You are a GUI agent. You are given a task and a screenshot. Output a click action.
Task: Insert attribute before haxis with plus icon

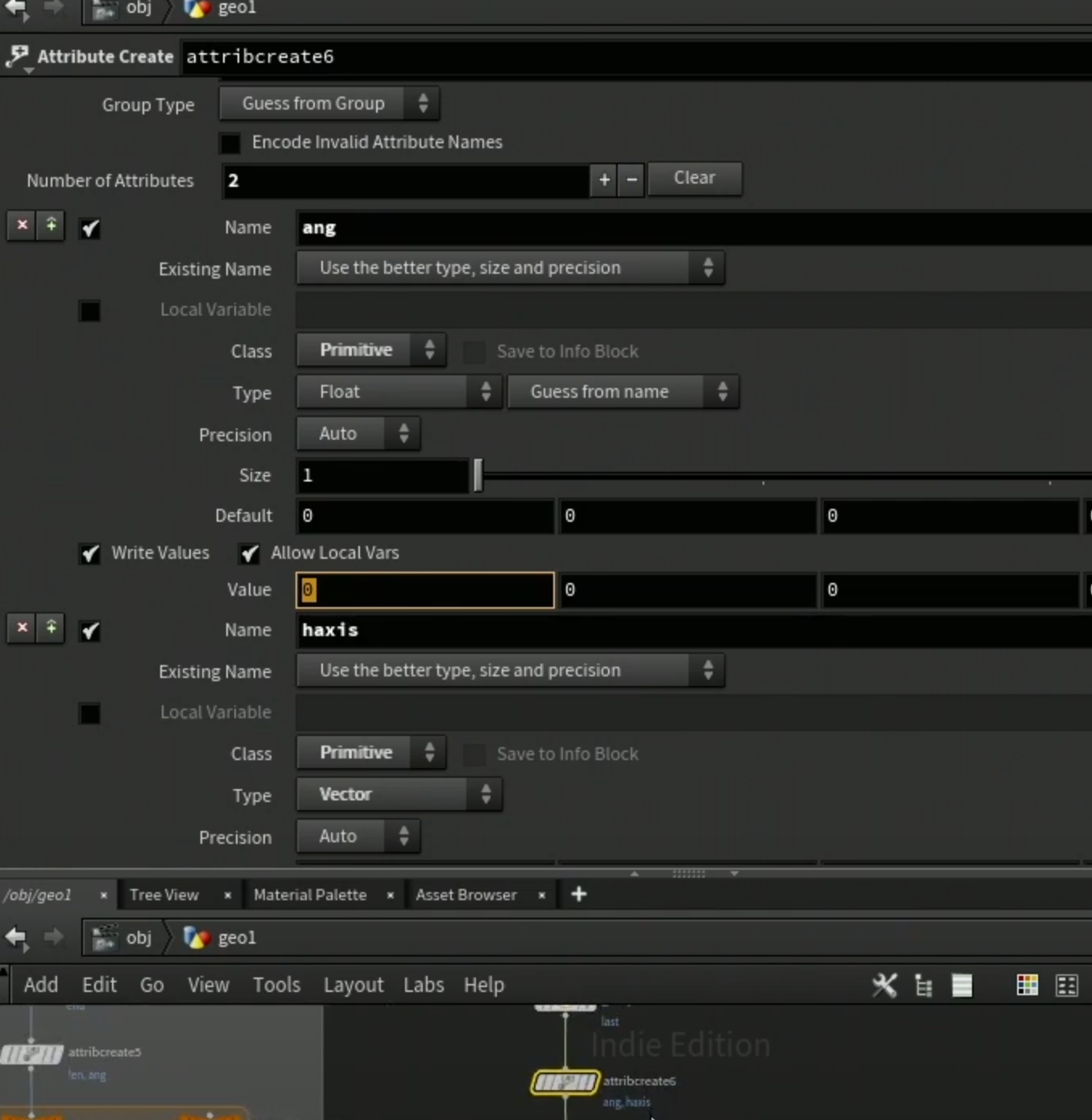click(x=51, y=627)
